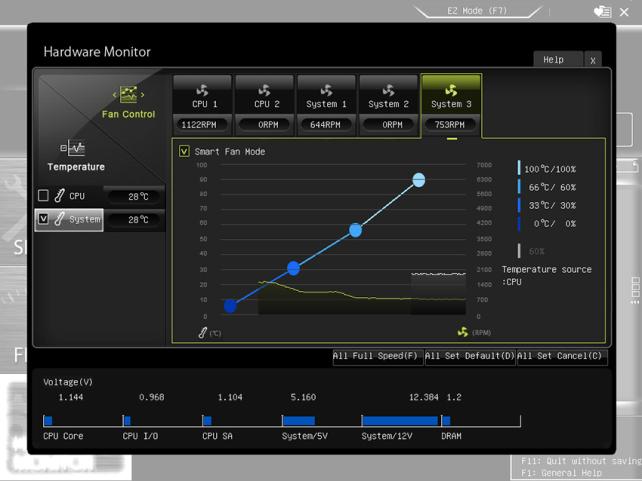
Task: Click the CPU thermometer icon
Action: pyautogui.click(x=59, y=196)
